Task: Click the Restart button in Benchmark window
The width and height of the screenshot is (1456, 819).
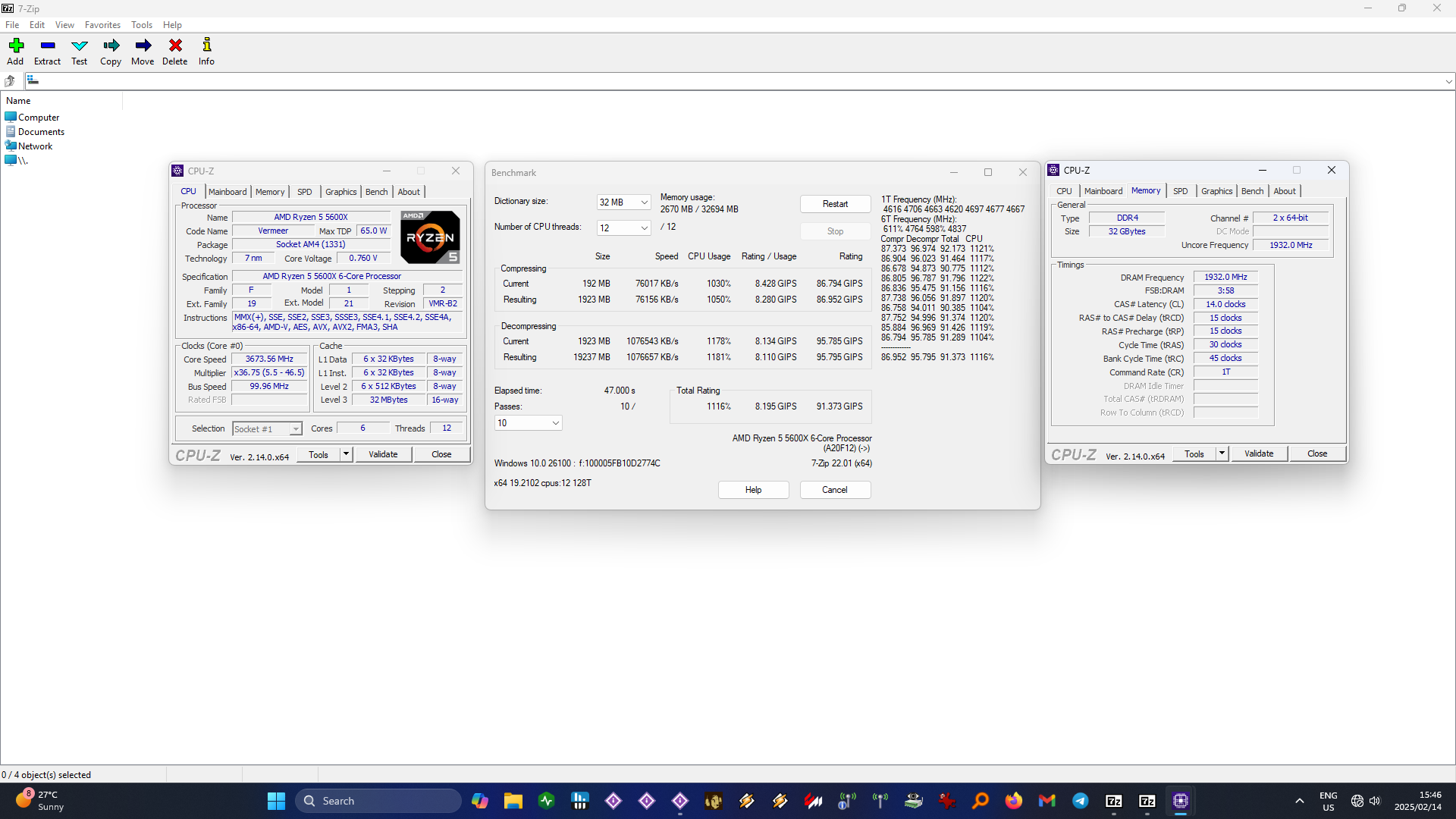Action: tap(834, 203)
